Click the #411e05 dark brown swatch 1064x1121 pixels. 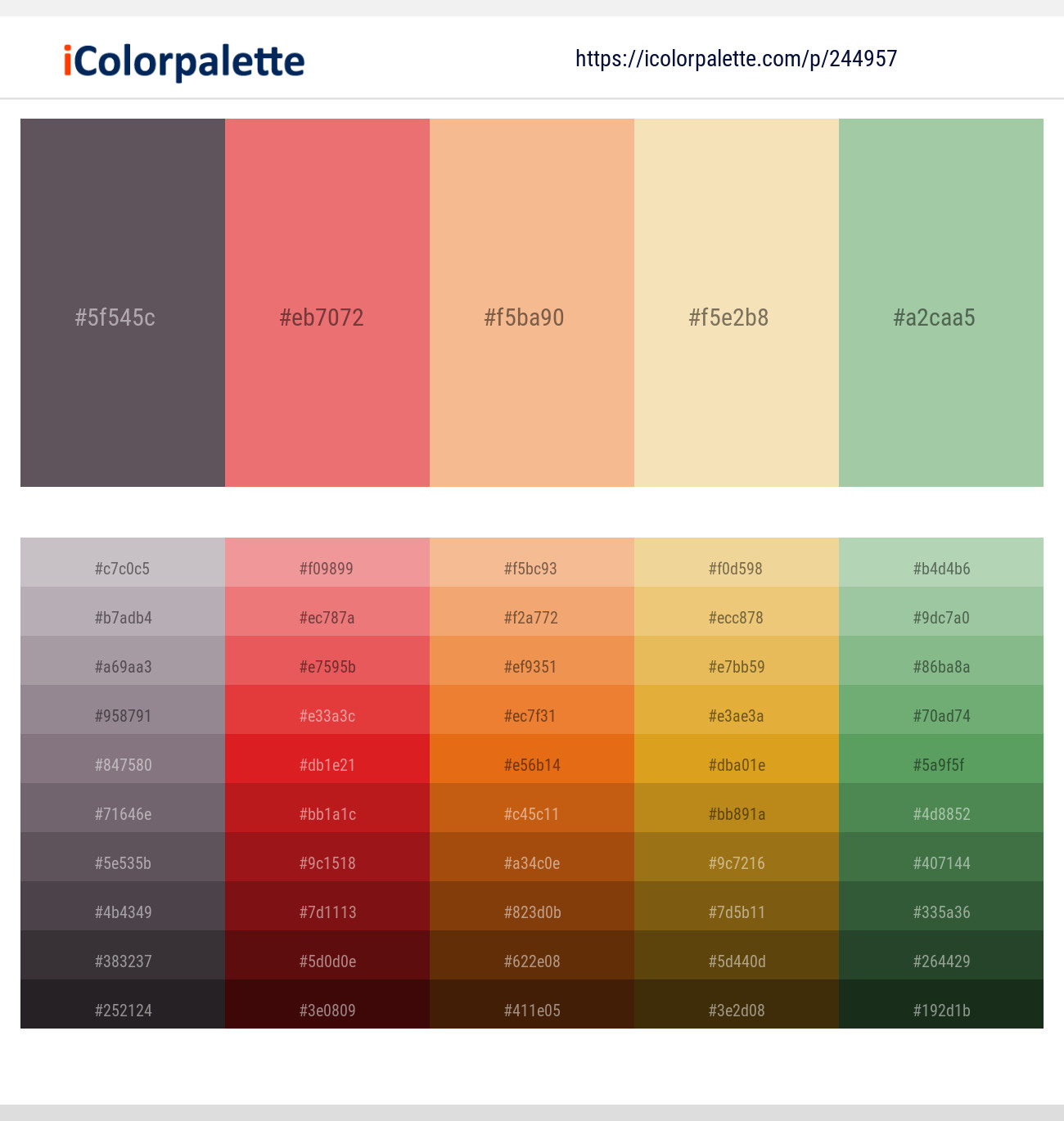click(531, 1011)
